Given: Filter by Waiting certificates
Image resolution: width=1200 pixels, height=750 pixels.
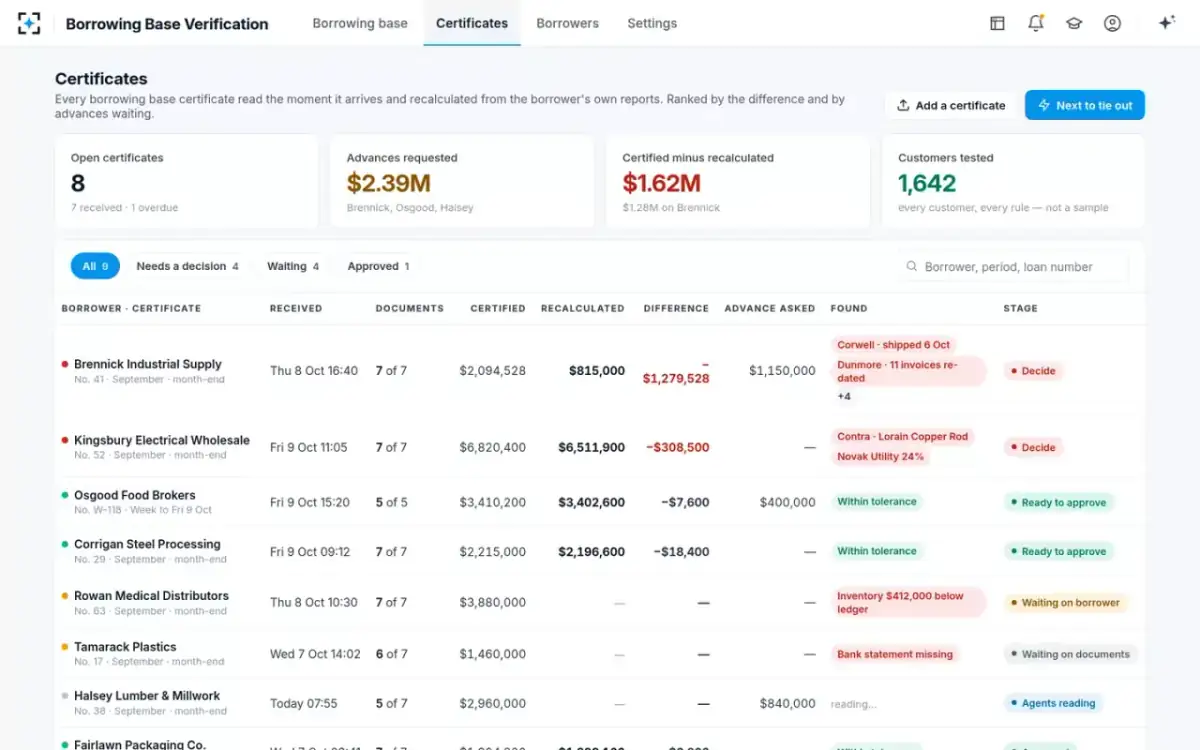Looking at the screenshot, I should coord(293,266).
